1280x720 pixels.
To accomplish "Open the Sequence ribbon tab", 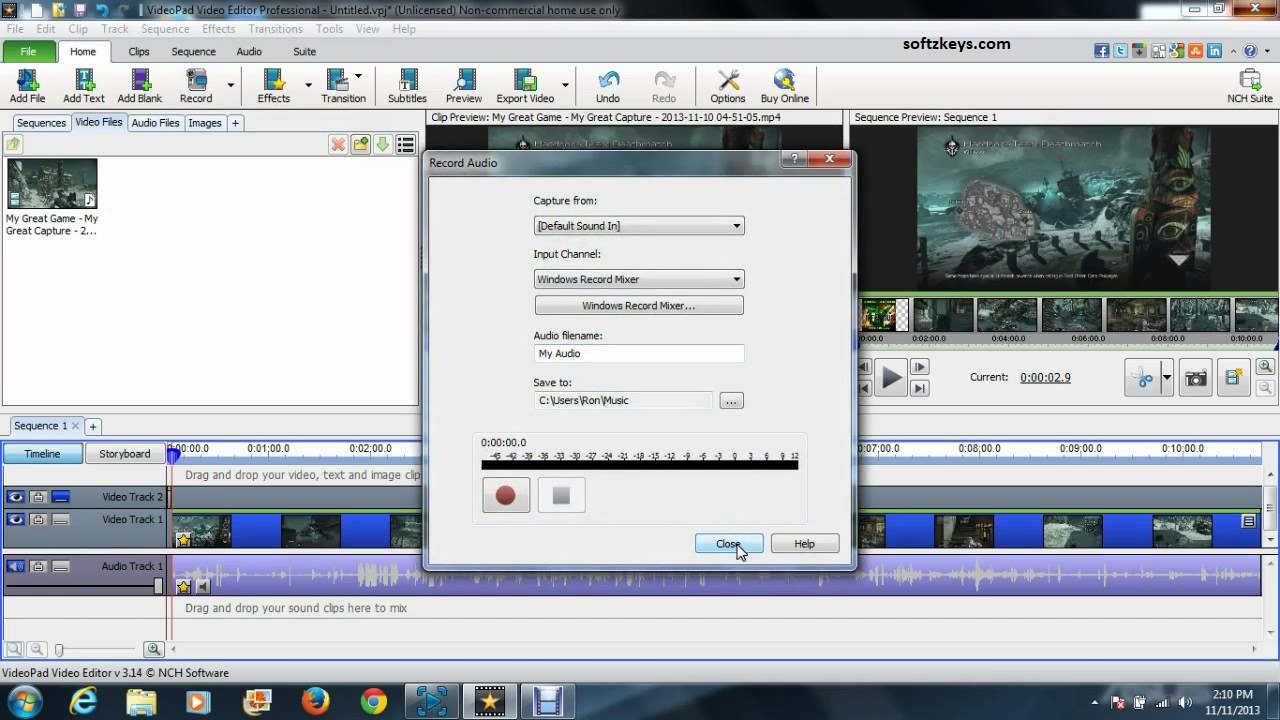I will tap(193, 51).
